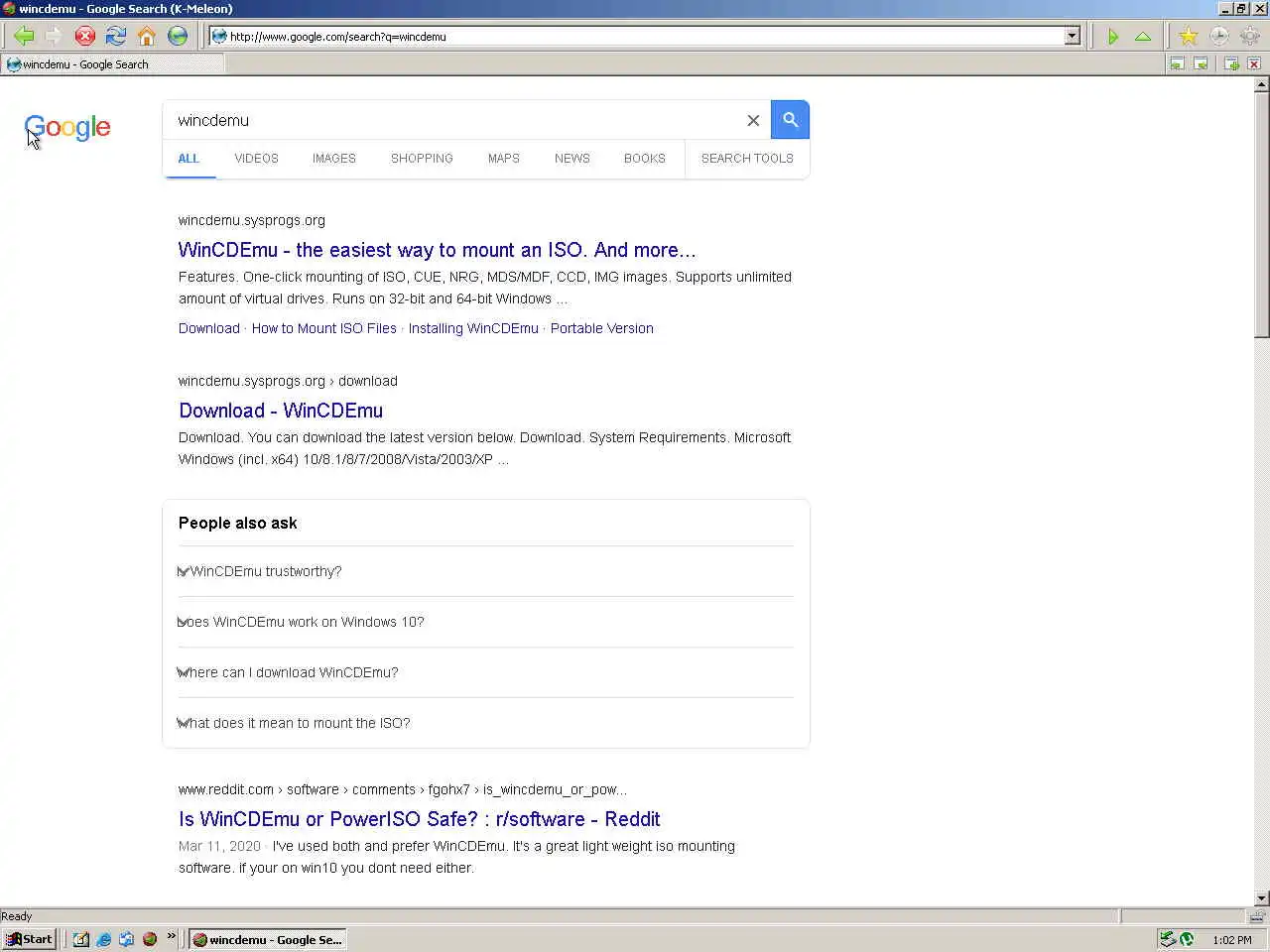Open a new tab with the plus icon
Viewport: 1270px width, 952px height.
pyautogui.click(x=1231, y=63)
